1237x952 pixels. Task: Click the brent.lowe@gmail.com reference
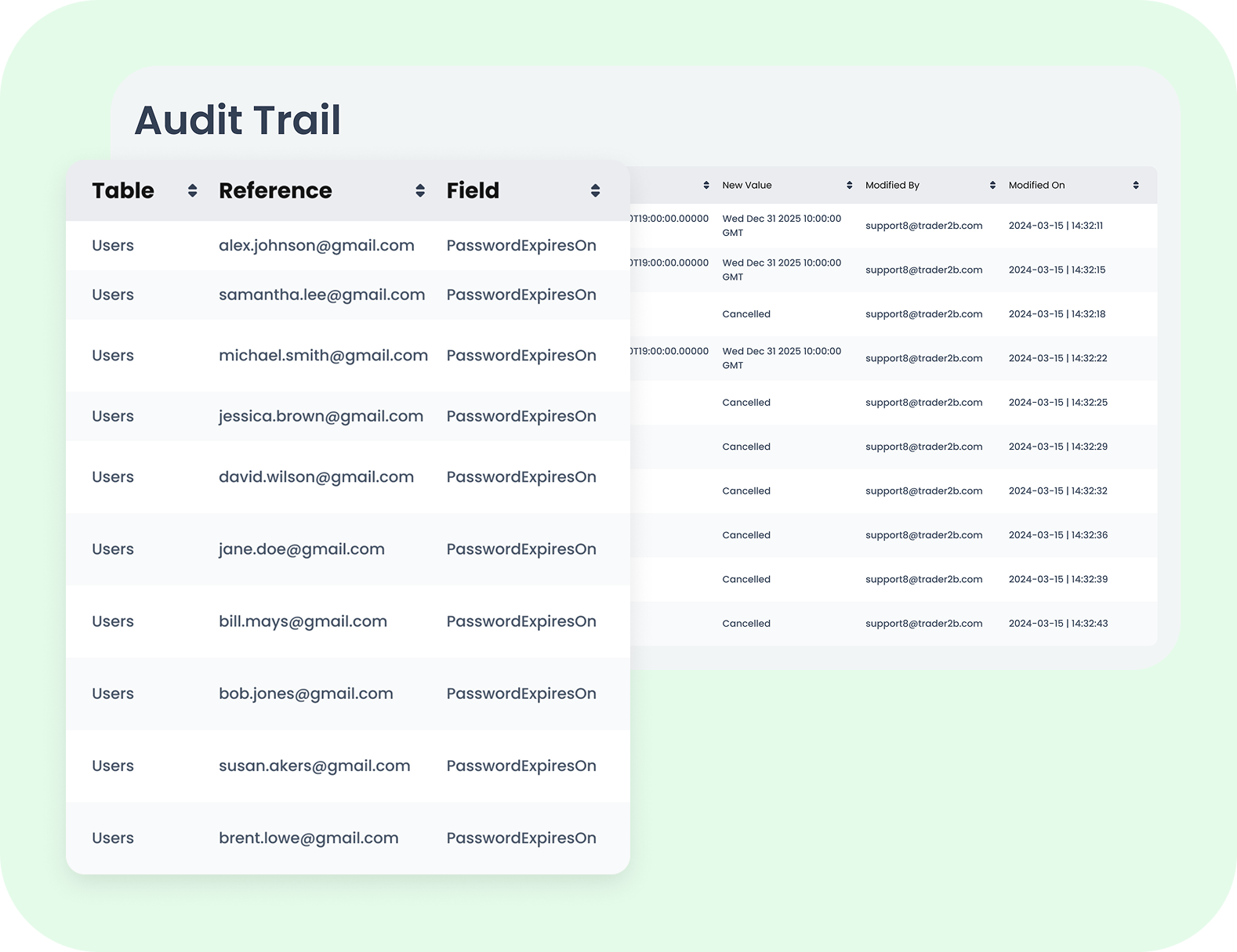[308, 838]
